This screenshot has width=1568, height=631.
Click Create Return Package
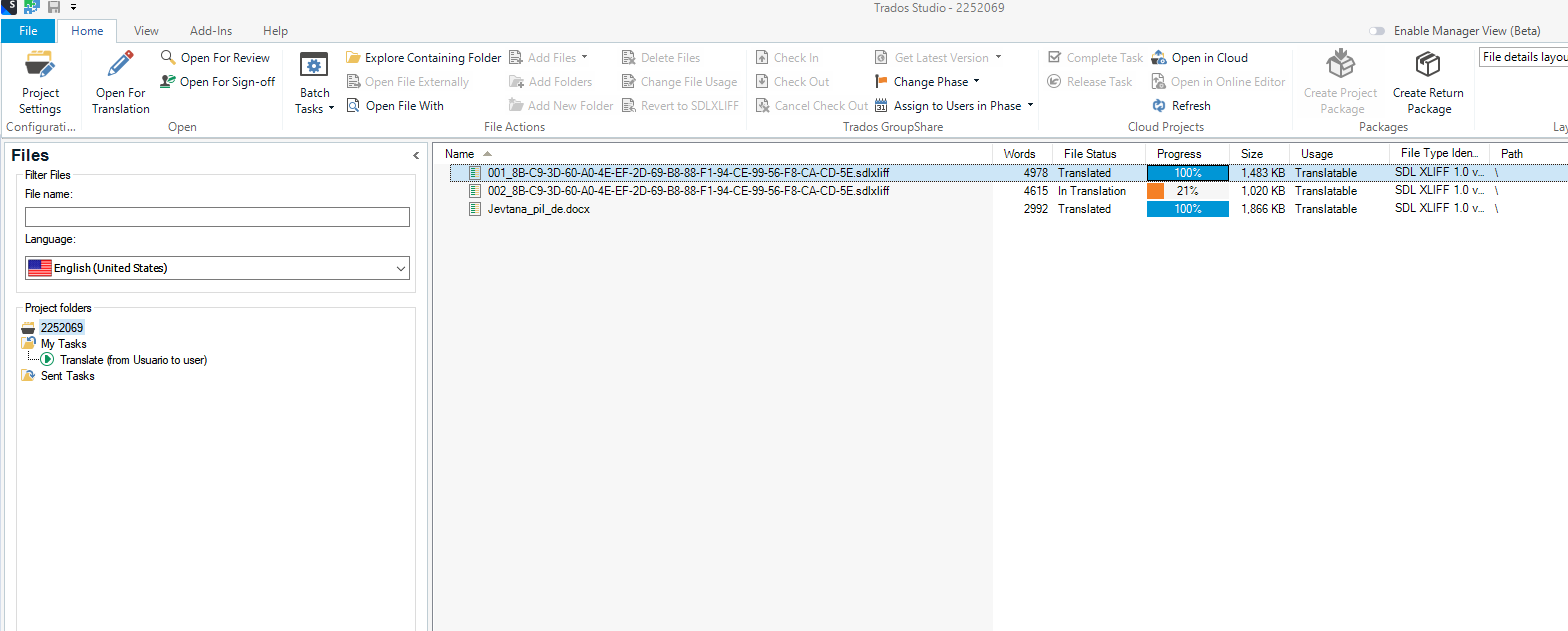coord(1428,82)
